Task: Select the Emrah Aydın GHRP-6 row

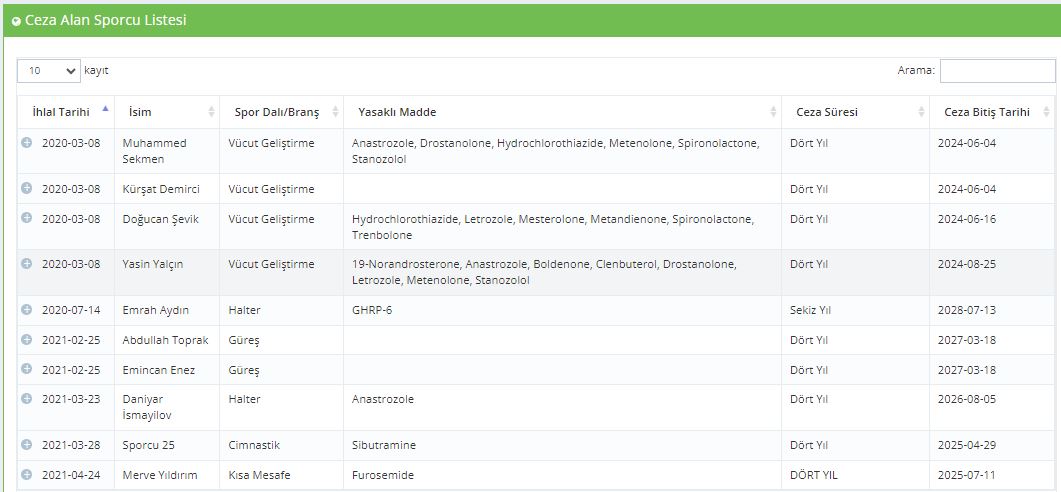Action: pyautogui.click(x=536, y=311)
